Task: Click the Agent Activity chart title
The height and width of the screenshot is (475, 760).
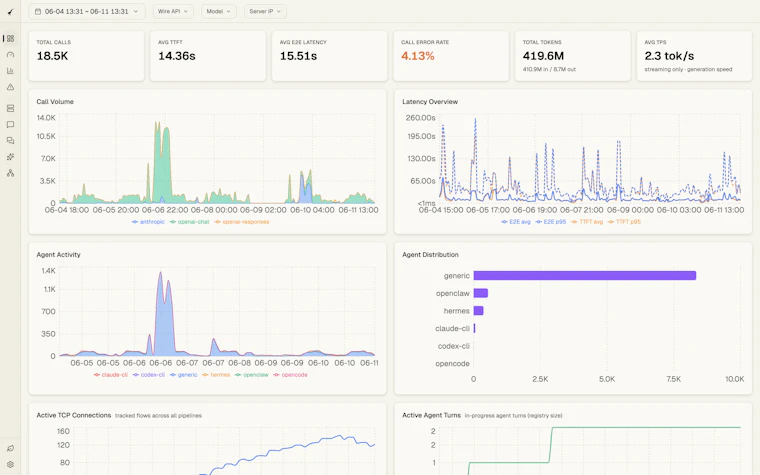Action: (58, 254)
